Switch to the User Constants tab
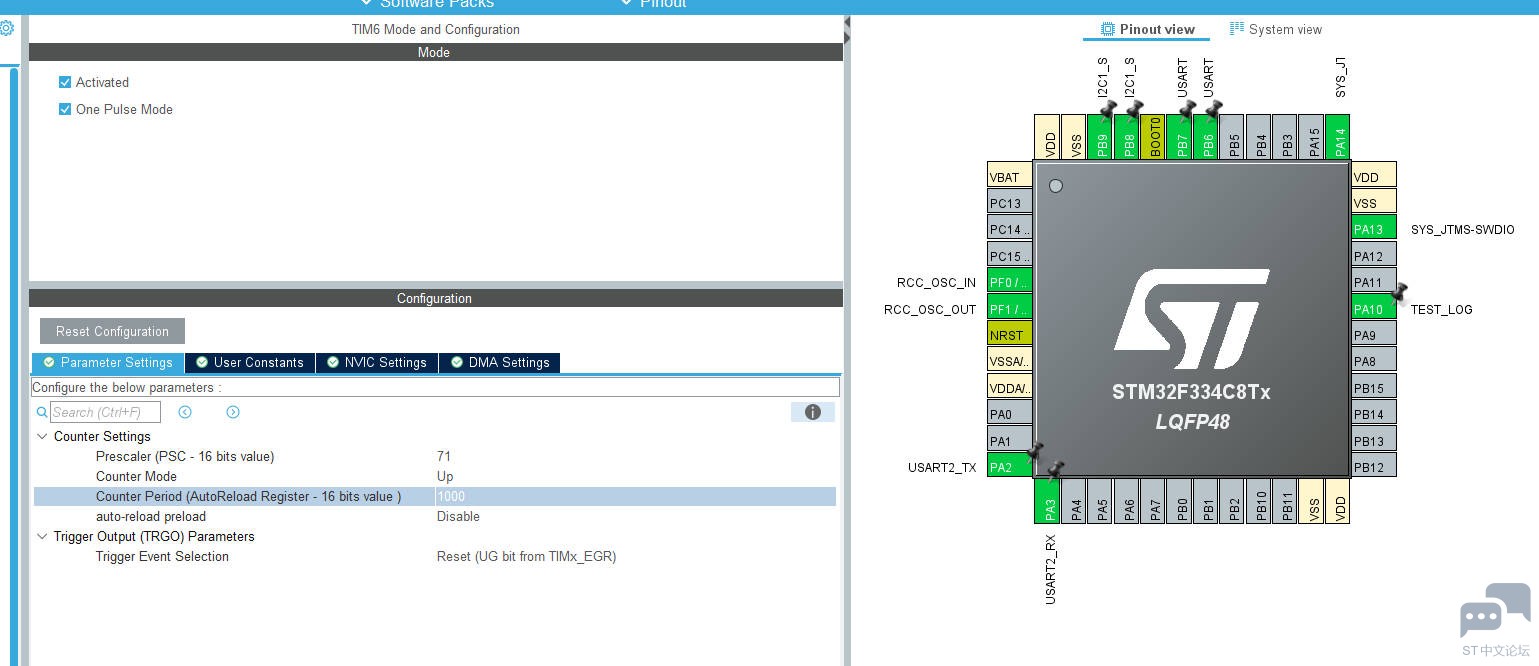The height and width of the screenshot is (666, 1539). click(x=250, y=362)
